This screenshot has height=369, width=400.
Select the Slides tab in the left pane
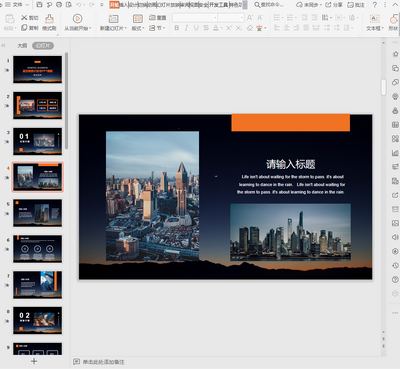pos(43,46)
